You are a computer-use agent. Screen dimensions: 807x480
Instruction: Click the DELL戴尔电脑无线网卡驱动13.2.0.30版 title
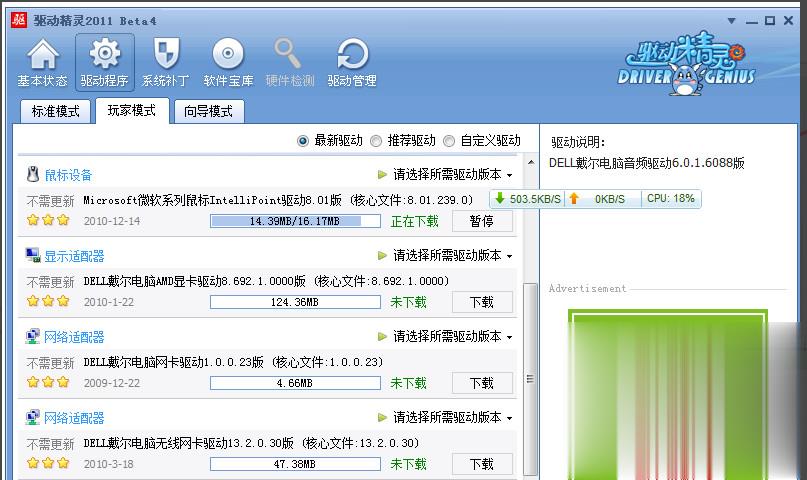point(188,443)
